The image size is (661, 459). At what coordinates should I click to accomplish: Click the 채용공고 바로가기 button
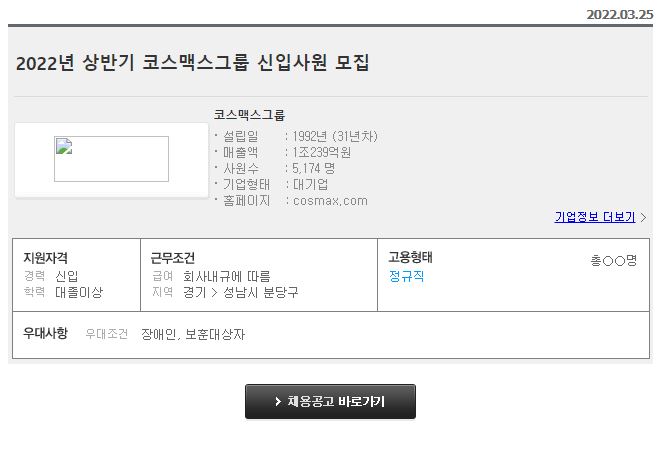330,401
